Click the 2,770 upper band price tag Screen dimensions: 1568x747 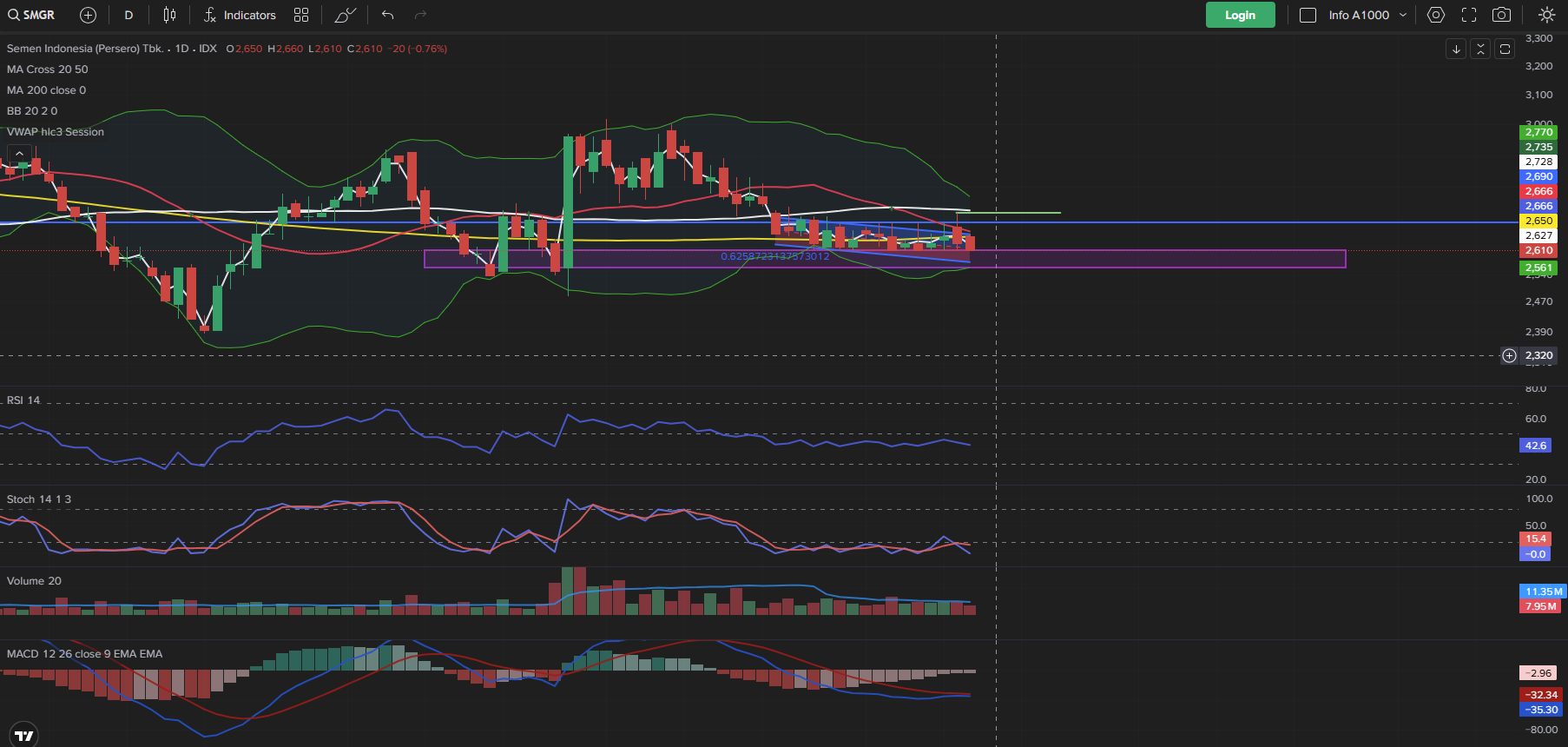pos(1538,132)
